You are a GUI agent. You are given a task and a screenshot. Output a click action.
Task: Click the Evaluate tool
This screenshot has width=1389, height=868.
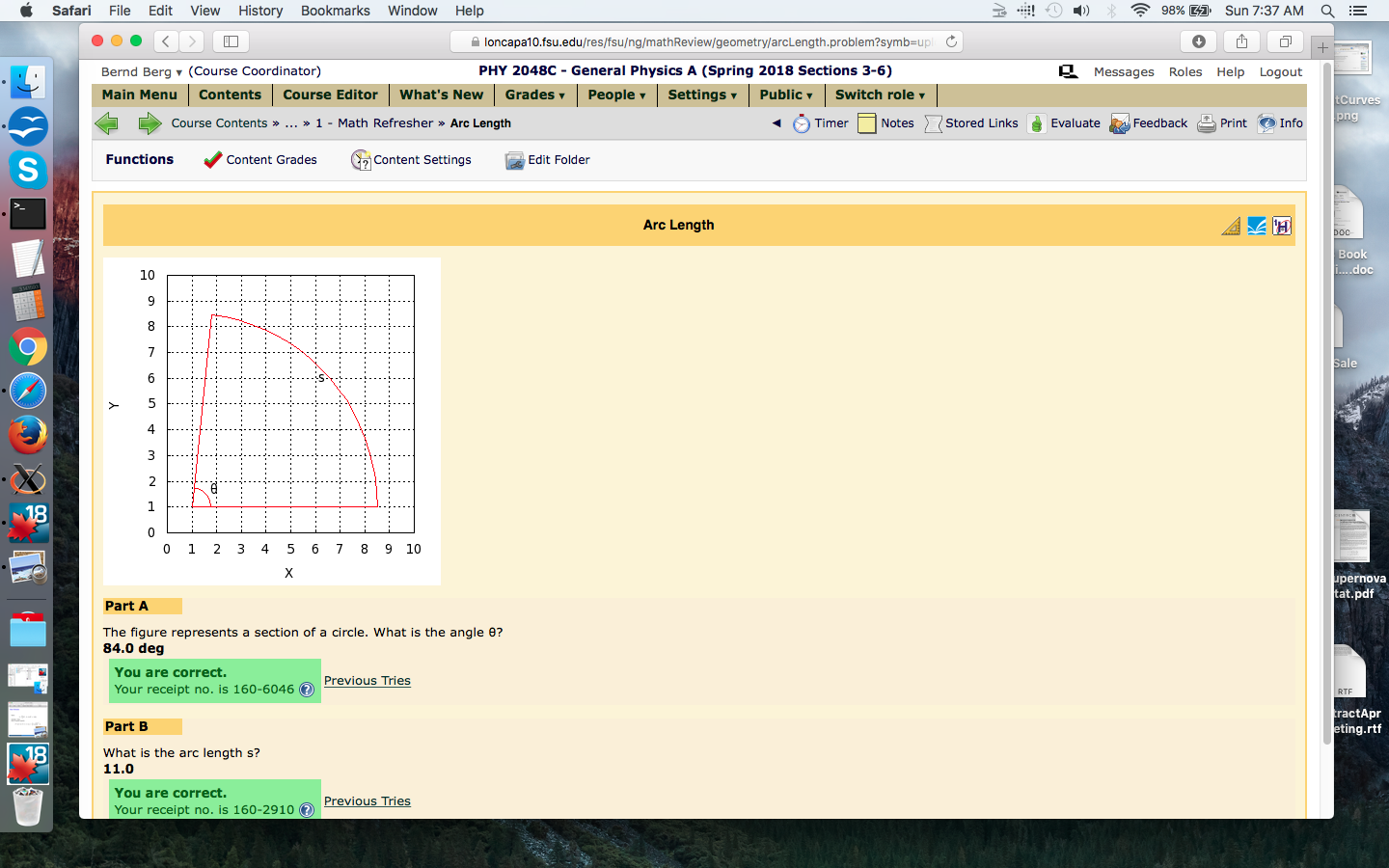(1064, 123)
